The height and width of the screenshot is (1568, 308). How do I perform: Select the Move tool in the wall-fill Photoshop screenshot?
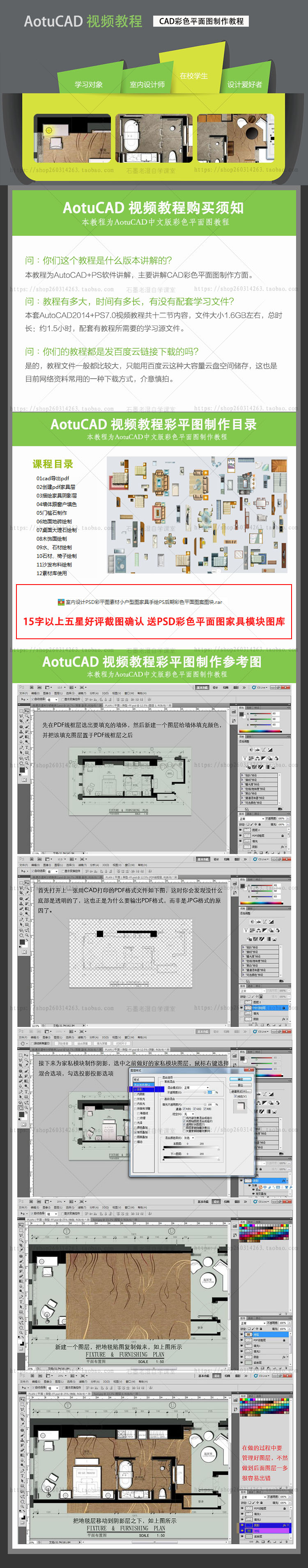tap(27, 711)
